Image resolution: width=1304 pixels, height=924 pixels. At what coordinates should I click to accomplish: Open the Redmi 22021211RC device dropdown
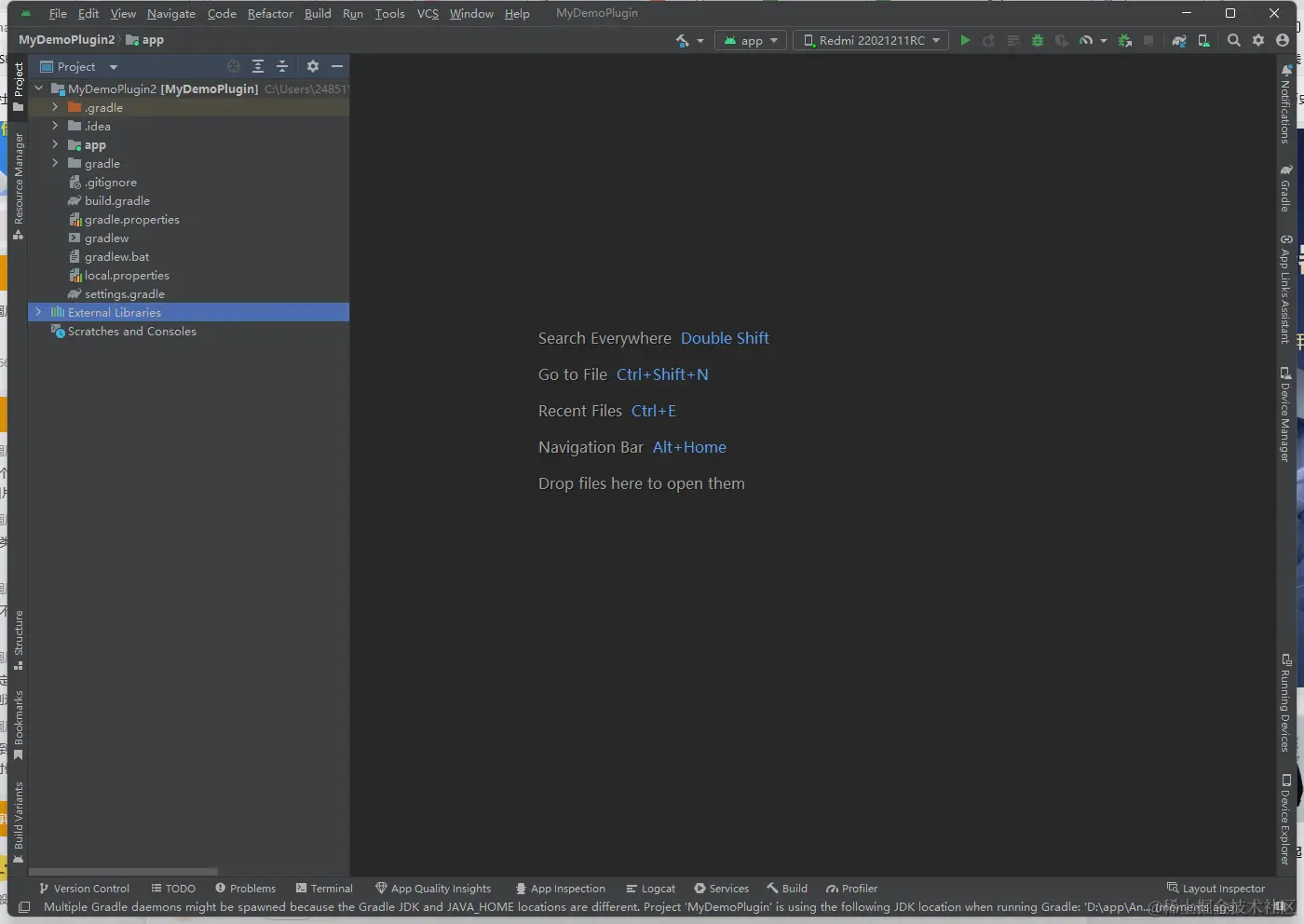coord(871,40)
